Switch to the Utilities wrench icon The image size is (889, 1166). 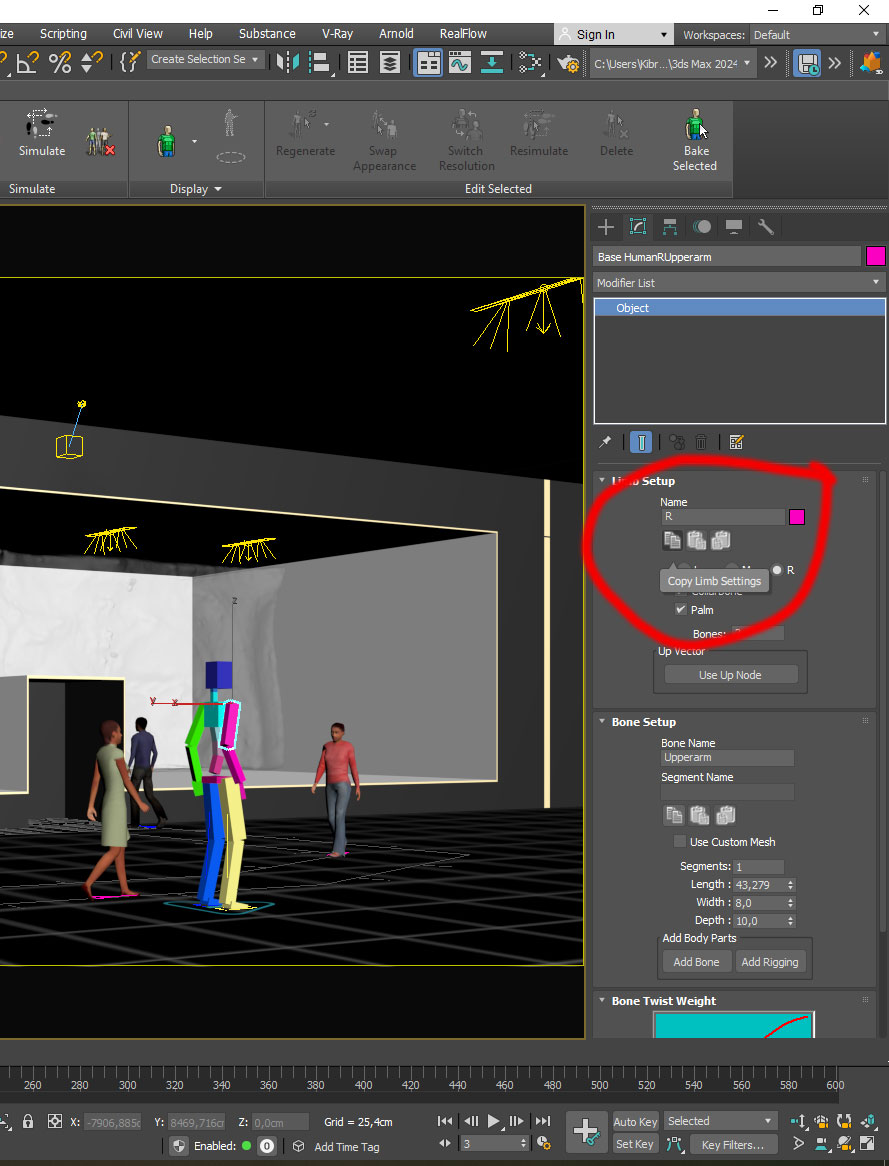tap(766, 227)
